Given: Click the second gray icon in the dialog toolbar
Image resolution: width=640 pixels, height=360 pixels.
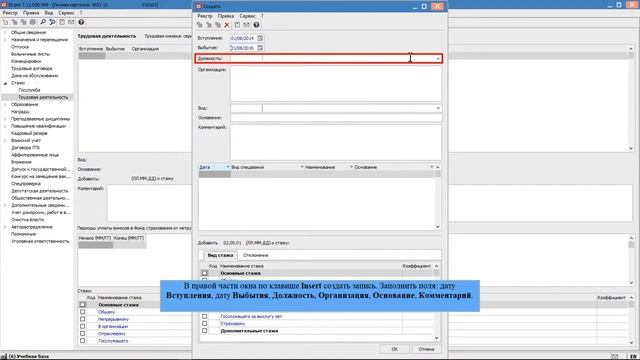Looking at the screenshot, I should pyautogui.click(x=209, y=25).
